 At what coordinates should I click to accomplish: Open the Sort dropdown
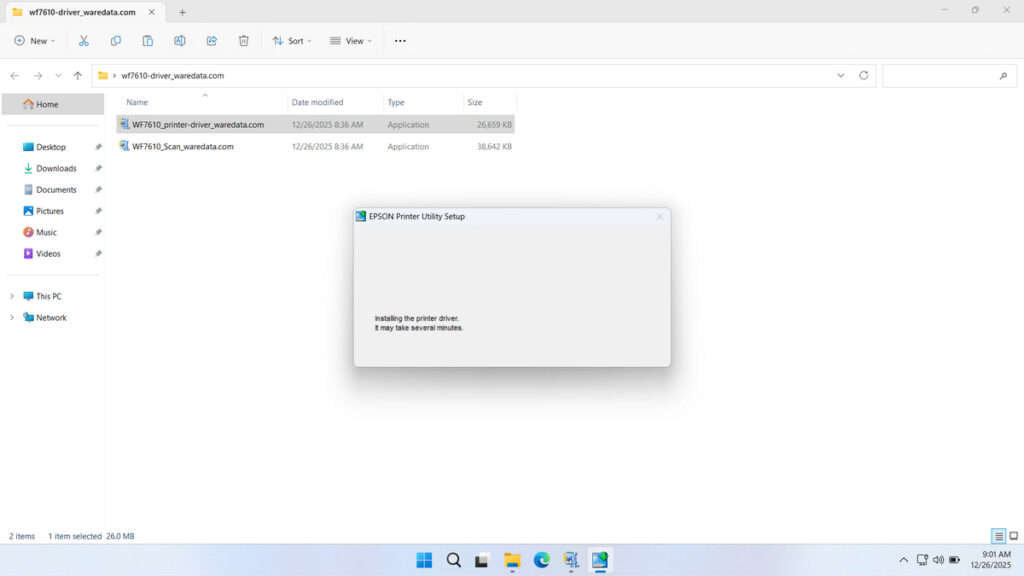[291, 41]
